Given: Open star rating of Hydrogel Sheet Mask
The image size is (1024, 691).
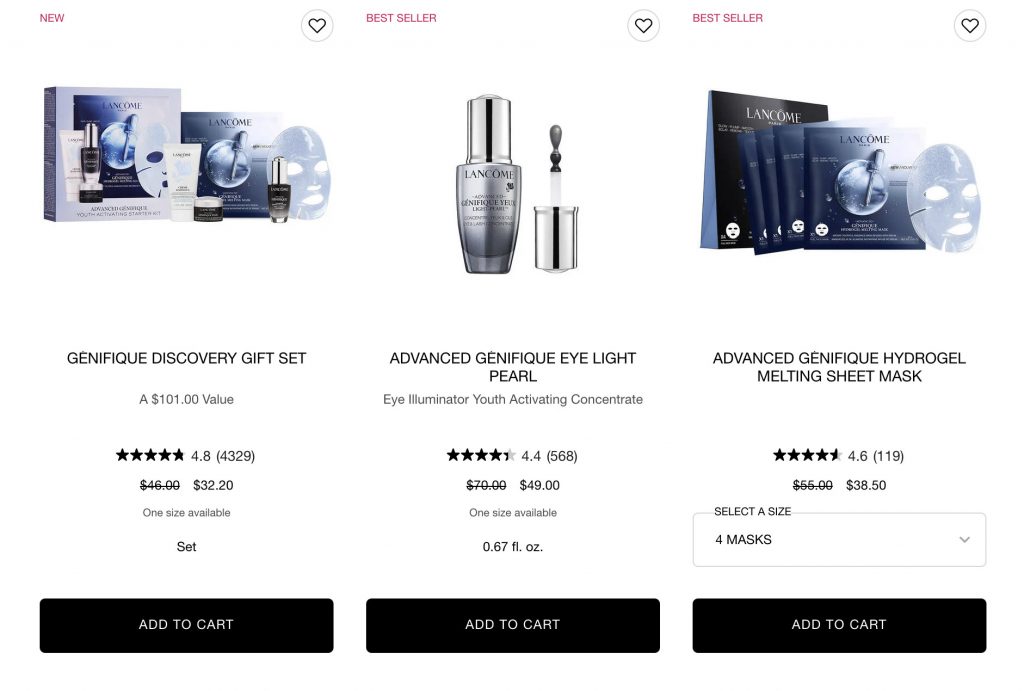Looking at the screenshot, I should 807,455.
